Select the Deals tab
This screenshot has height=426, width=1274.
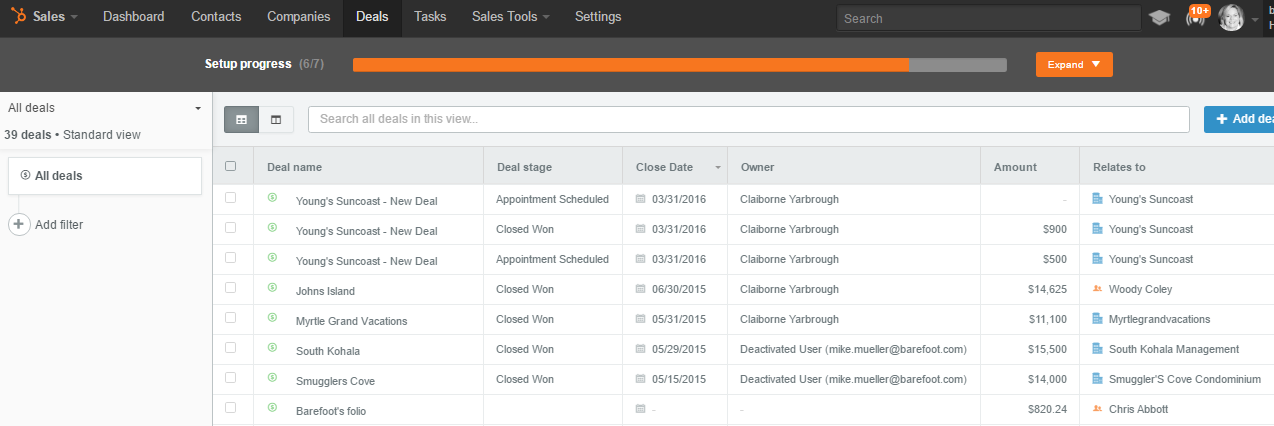coord(372,17)
